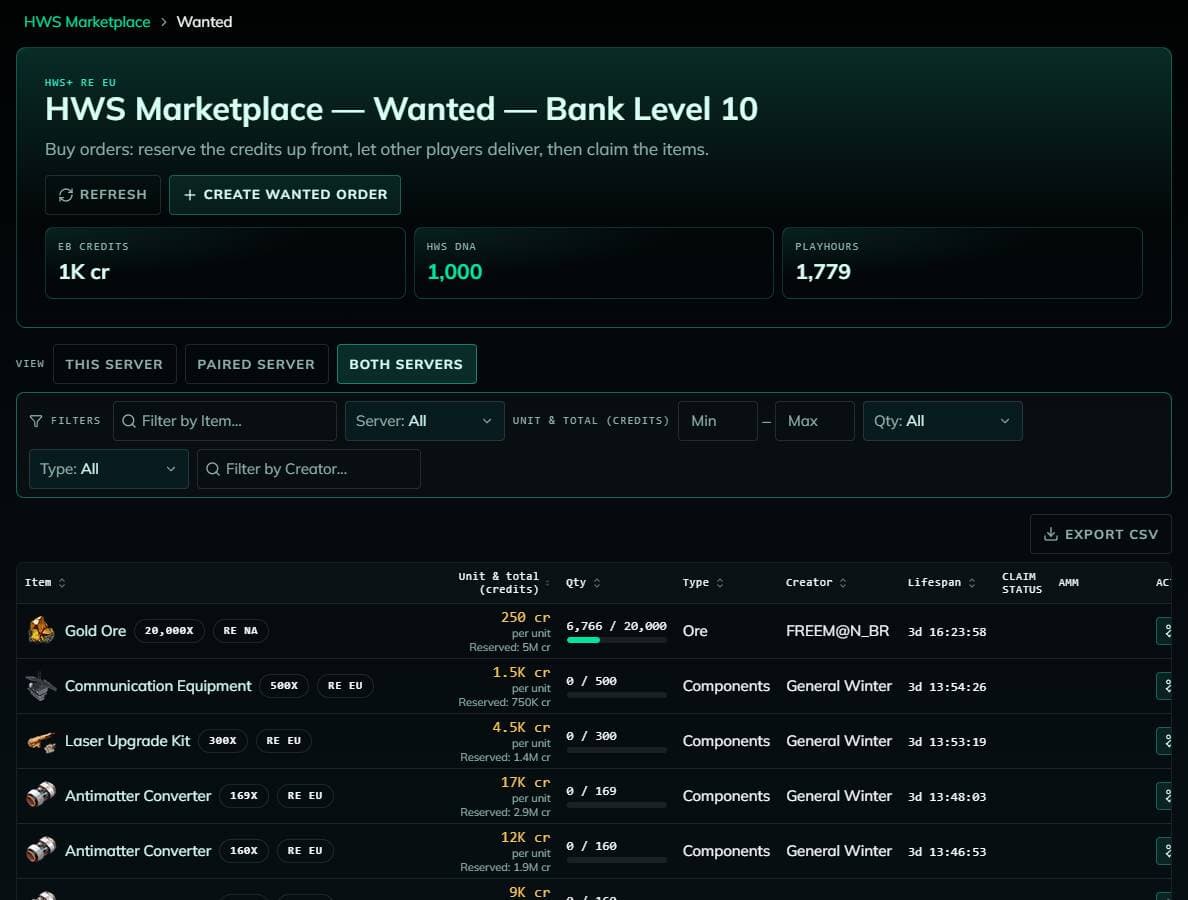The image size is (1188, 900).
Task: Switch view to Paired Server
Action: (x=256, y=364)
